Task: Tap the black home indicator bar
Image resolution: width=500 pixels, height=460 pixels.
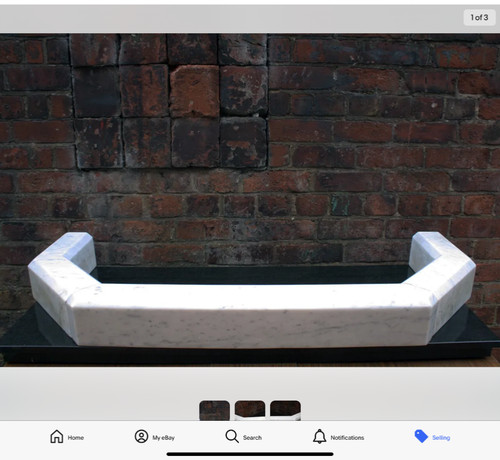Action: (250, 454)
